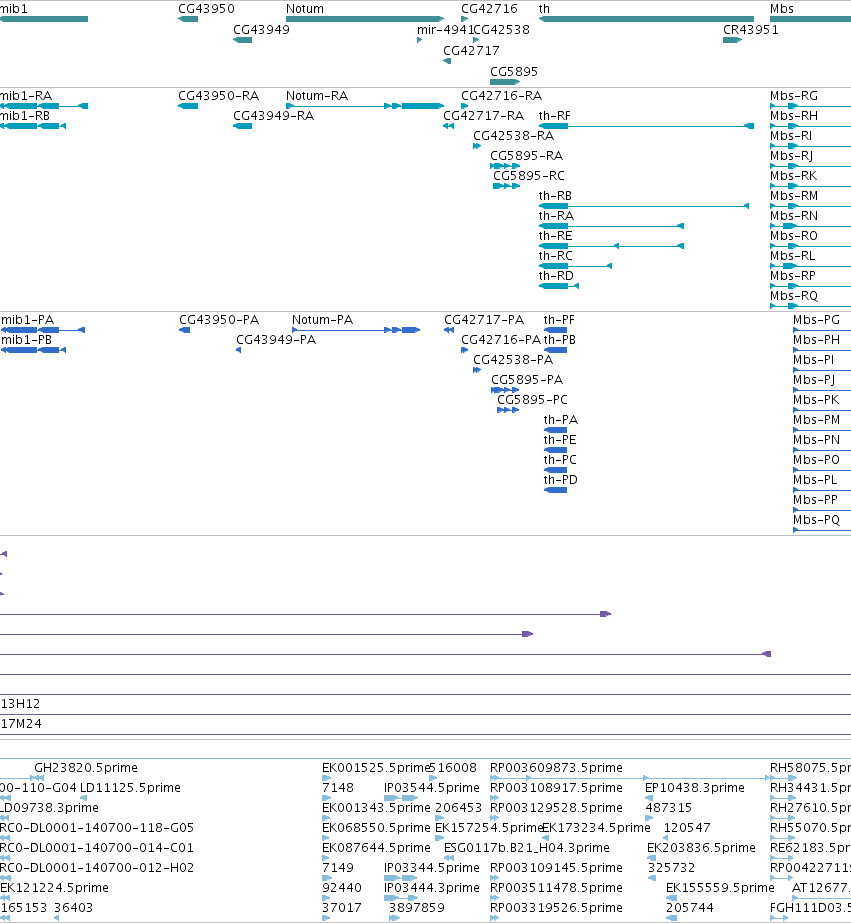The width and height of the screenshot is (851, 923).
Task: Select CG42538-RA transcript label
Action: 513,136
